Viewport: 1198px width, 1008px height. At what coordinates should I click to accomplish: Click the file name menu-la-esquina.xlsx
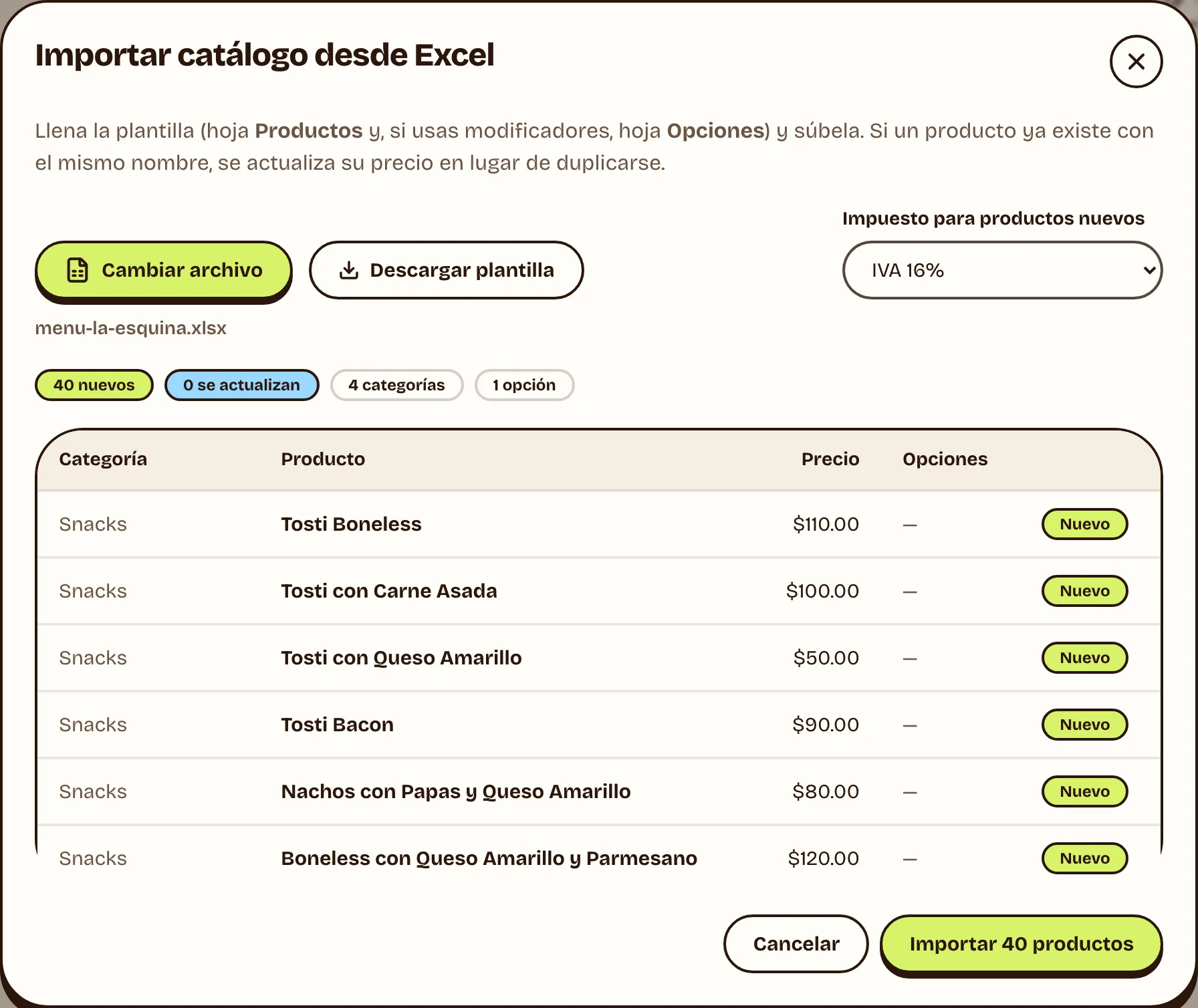coord(131,328)
